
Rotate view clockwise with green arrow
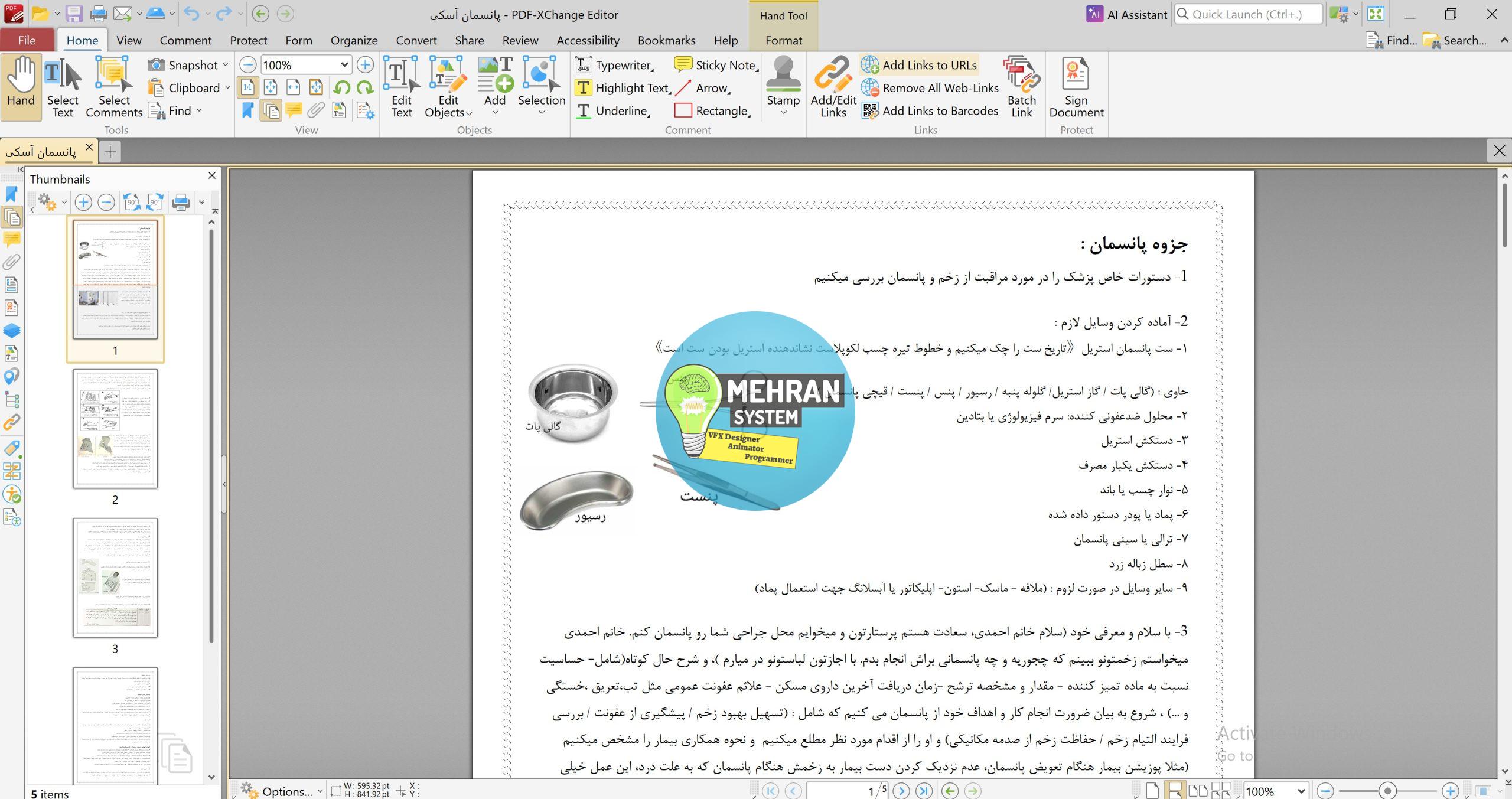[x=365, y=88]
